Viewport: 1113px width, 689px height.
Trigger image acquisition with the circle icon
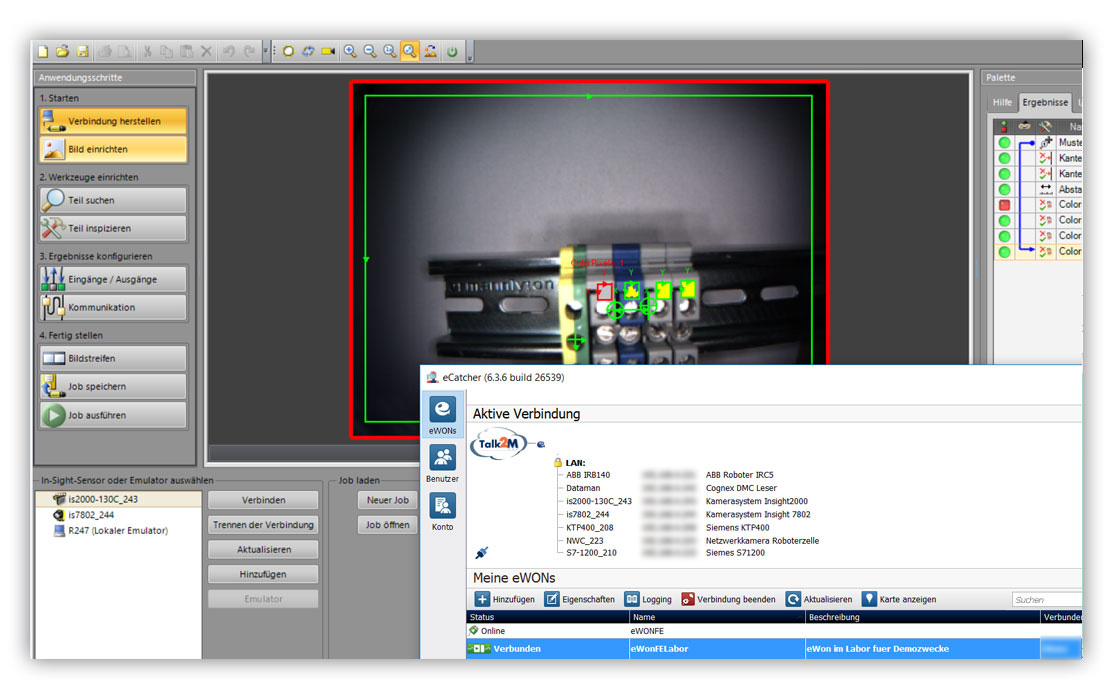(x=288, y=51)
